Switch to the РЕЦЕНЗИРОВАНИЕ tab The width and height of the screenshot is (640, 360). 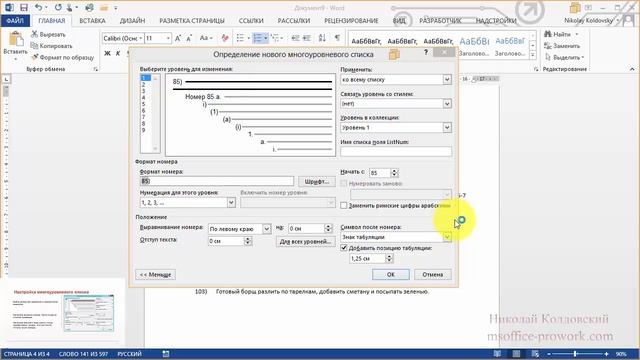[x=351, y=20]
